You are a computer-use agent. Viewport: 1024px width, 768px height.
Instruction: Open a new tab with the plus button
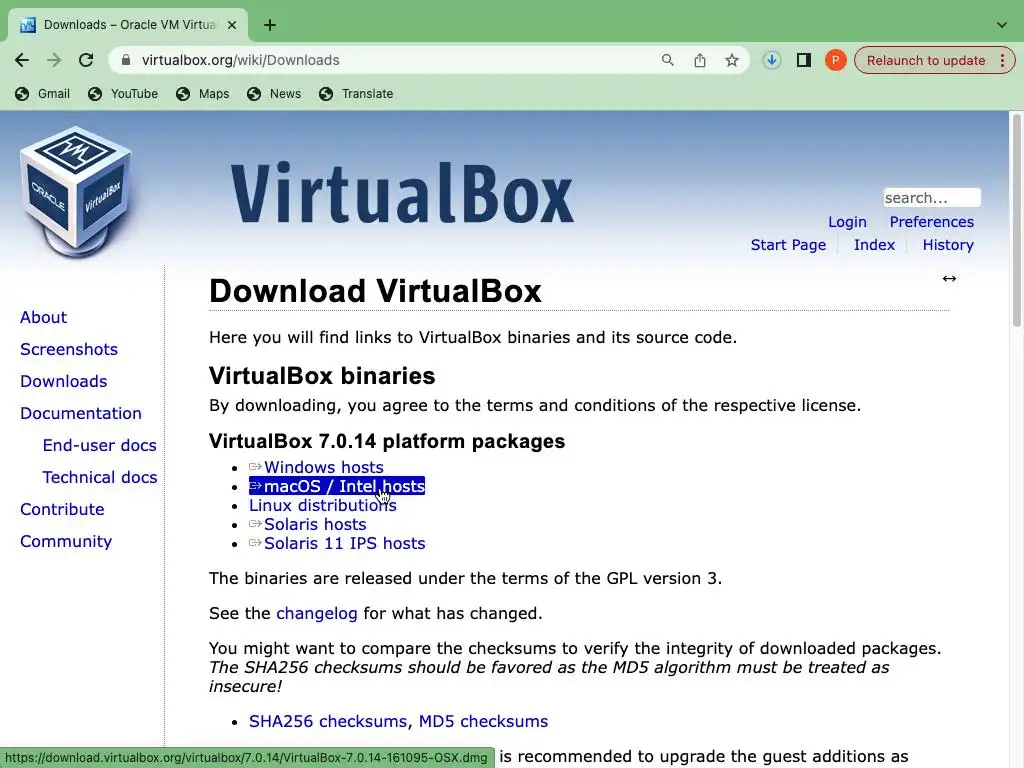(x=270, y=25)
